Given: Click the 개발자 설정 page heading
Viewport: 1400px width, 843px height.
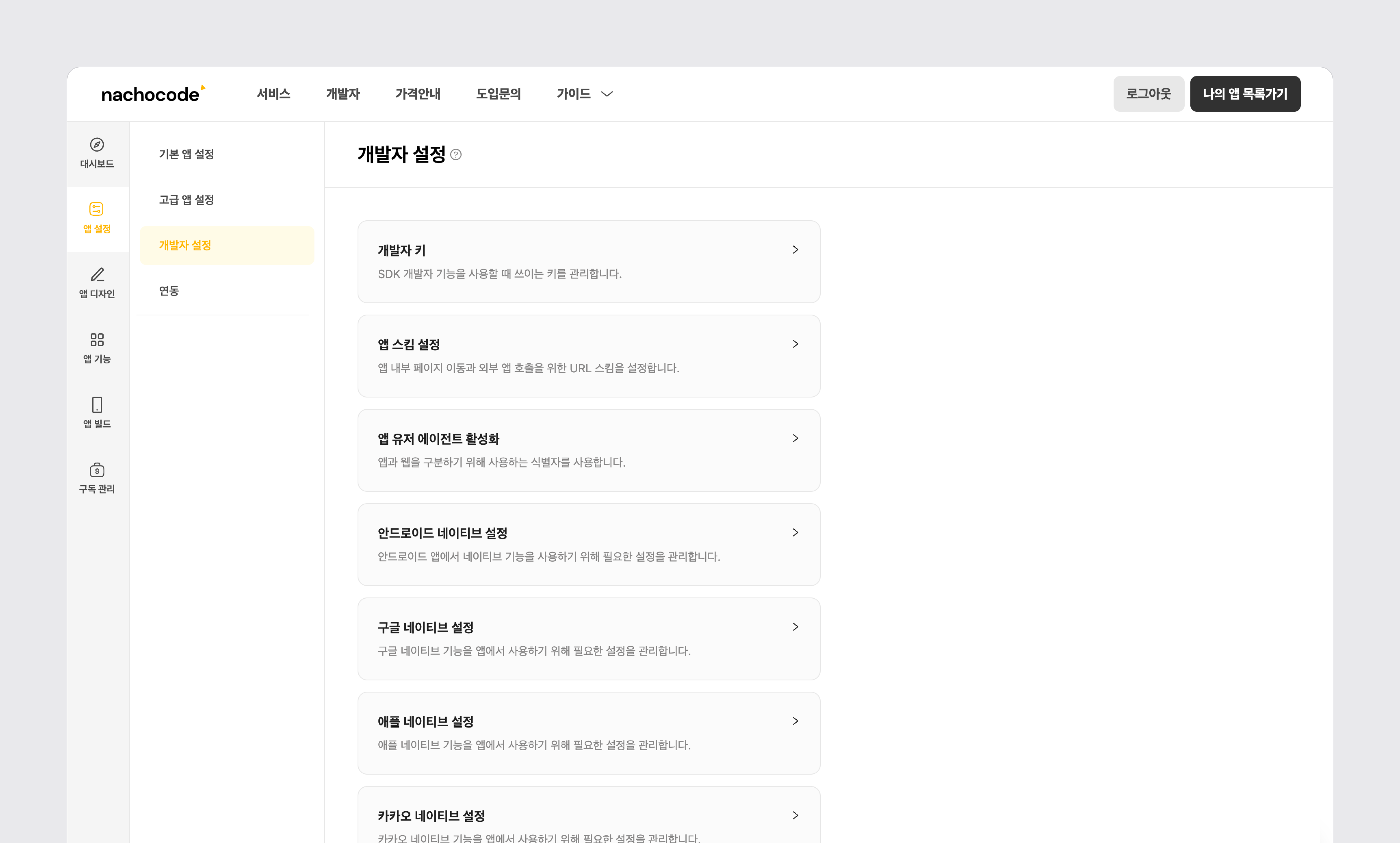Looking at the screenshot, I should click(x=402, y=155).
